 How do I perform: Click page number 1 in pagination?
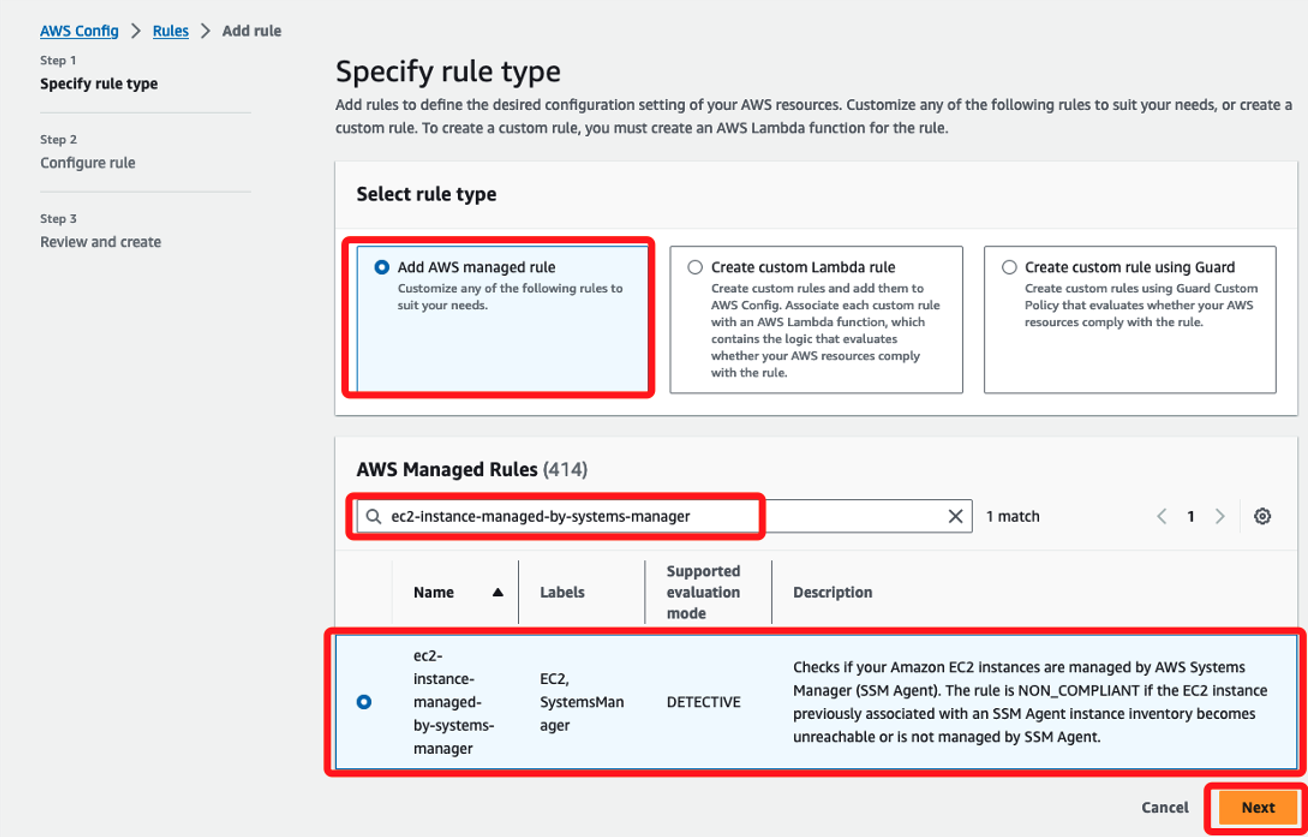click(1191, 516)
